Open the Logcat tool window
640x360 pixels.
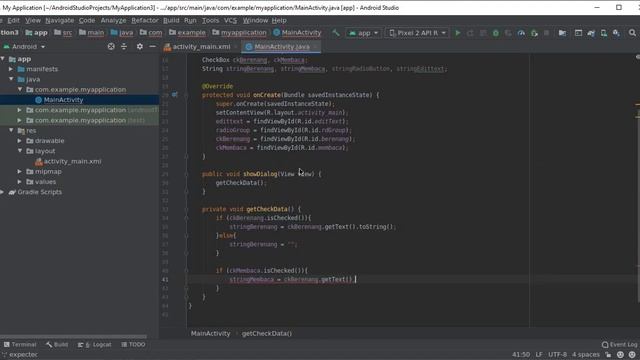click(94, 344)
